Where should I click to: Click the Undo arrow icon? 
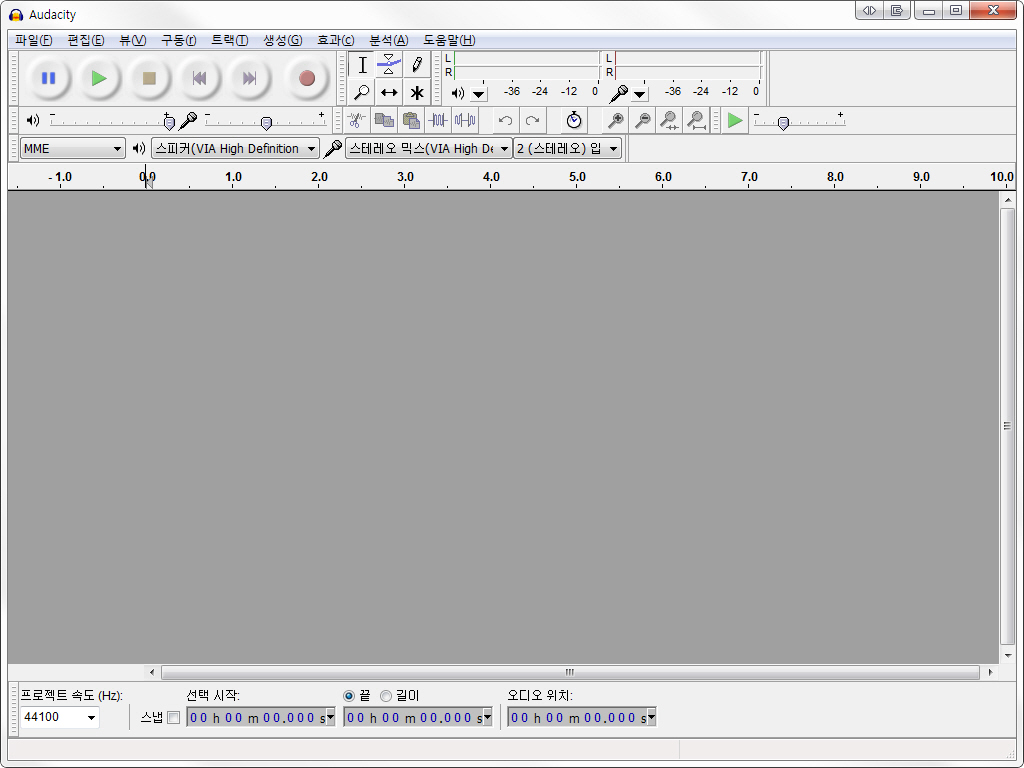point(505,120)
